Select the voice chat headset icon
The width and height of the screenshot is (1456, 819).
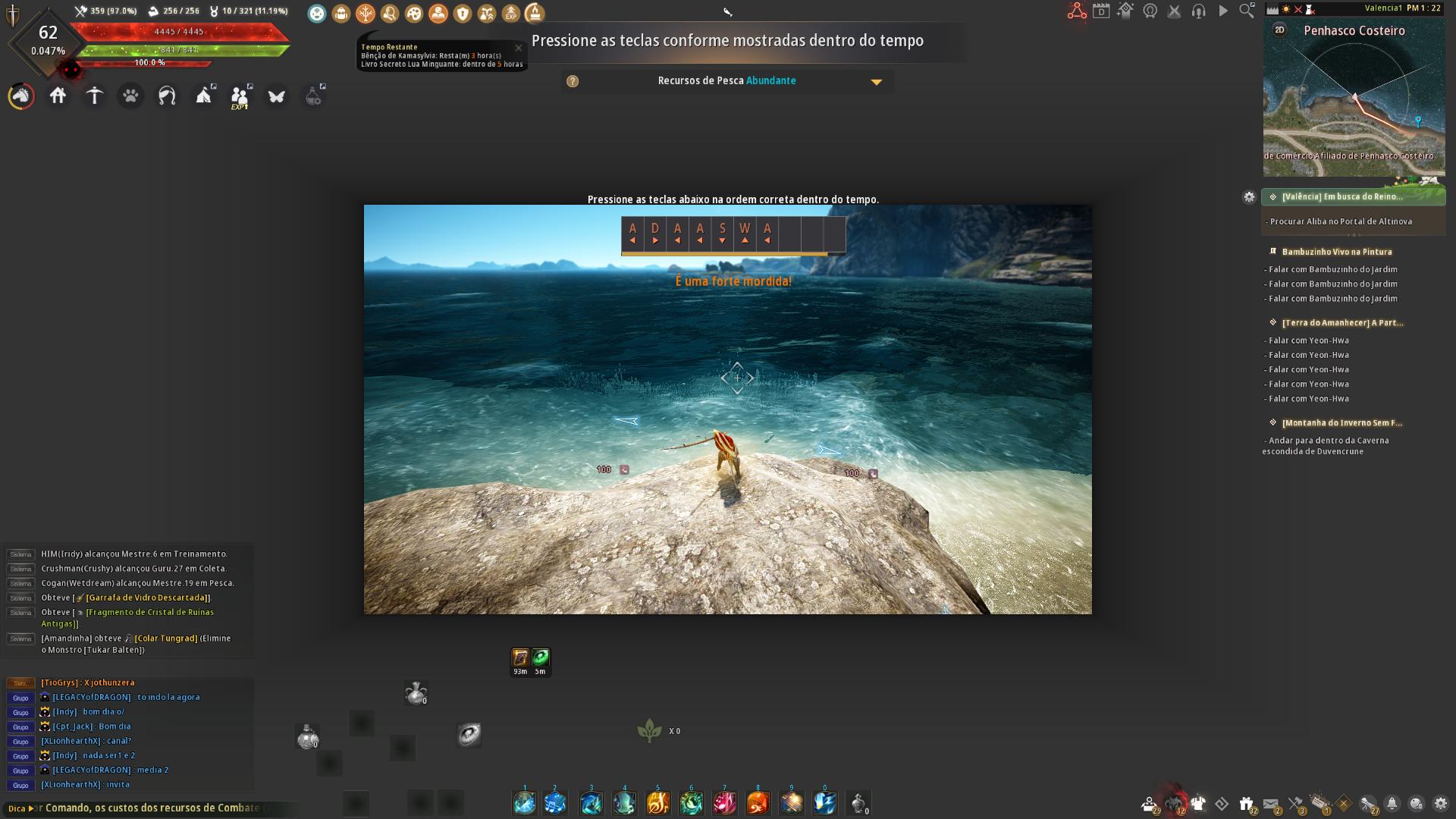click(1199, 11)
